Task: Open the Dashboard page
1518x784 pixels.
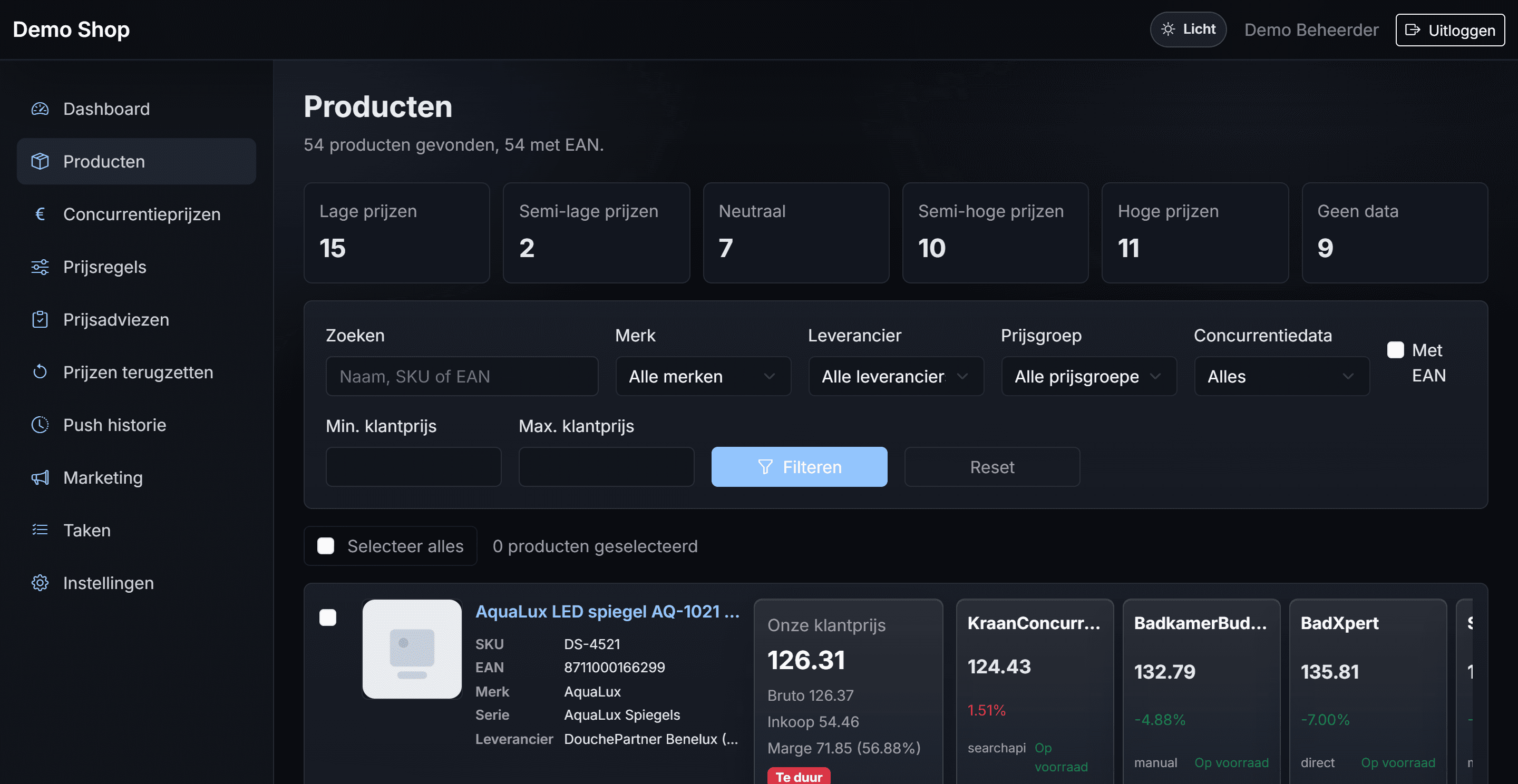Action: pos(136,109)
